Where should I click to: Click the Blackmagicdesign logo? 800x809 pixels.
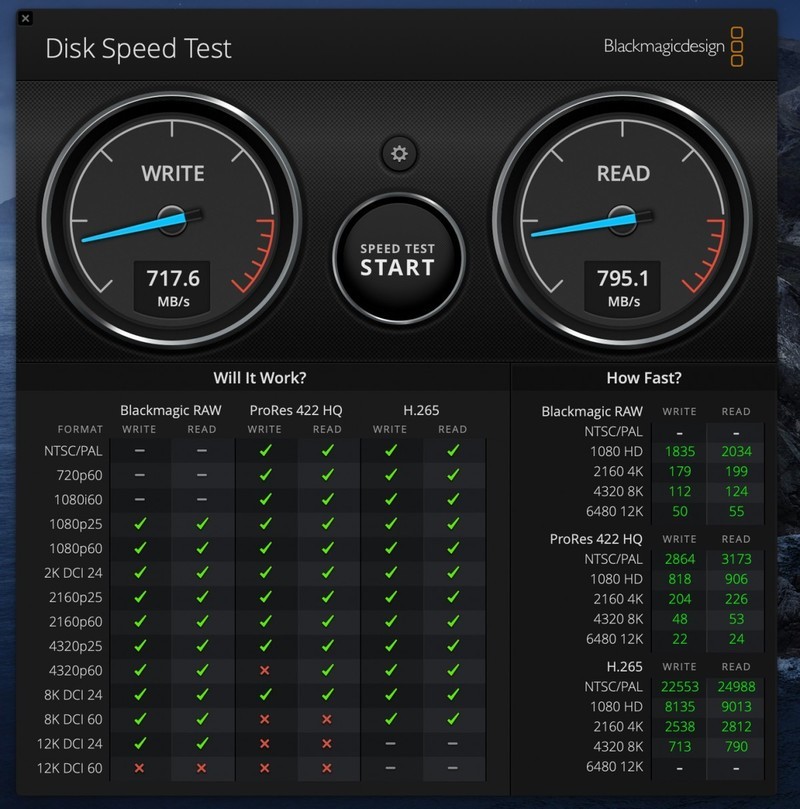click(673, 47)
